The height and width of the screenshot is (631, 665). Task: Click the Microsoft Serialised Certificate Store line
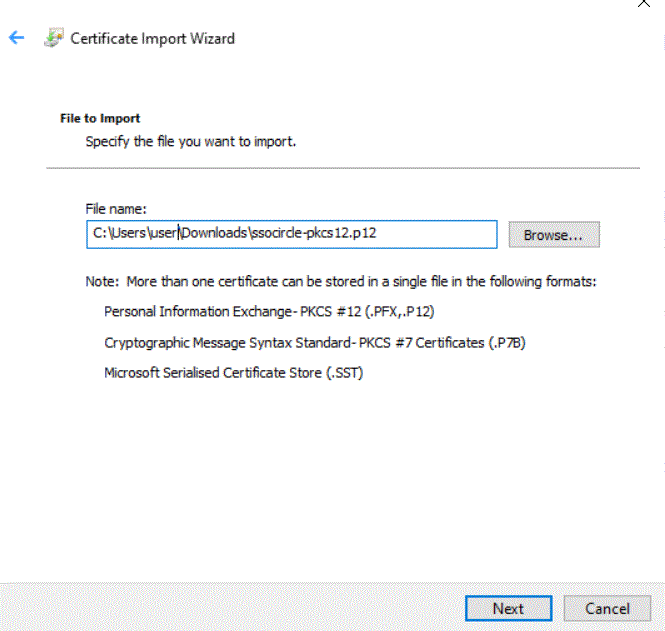(234, 373)
